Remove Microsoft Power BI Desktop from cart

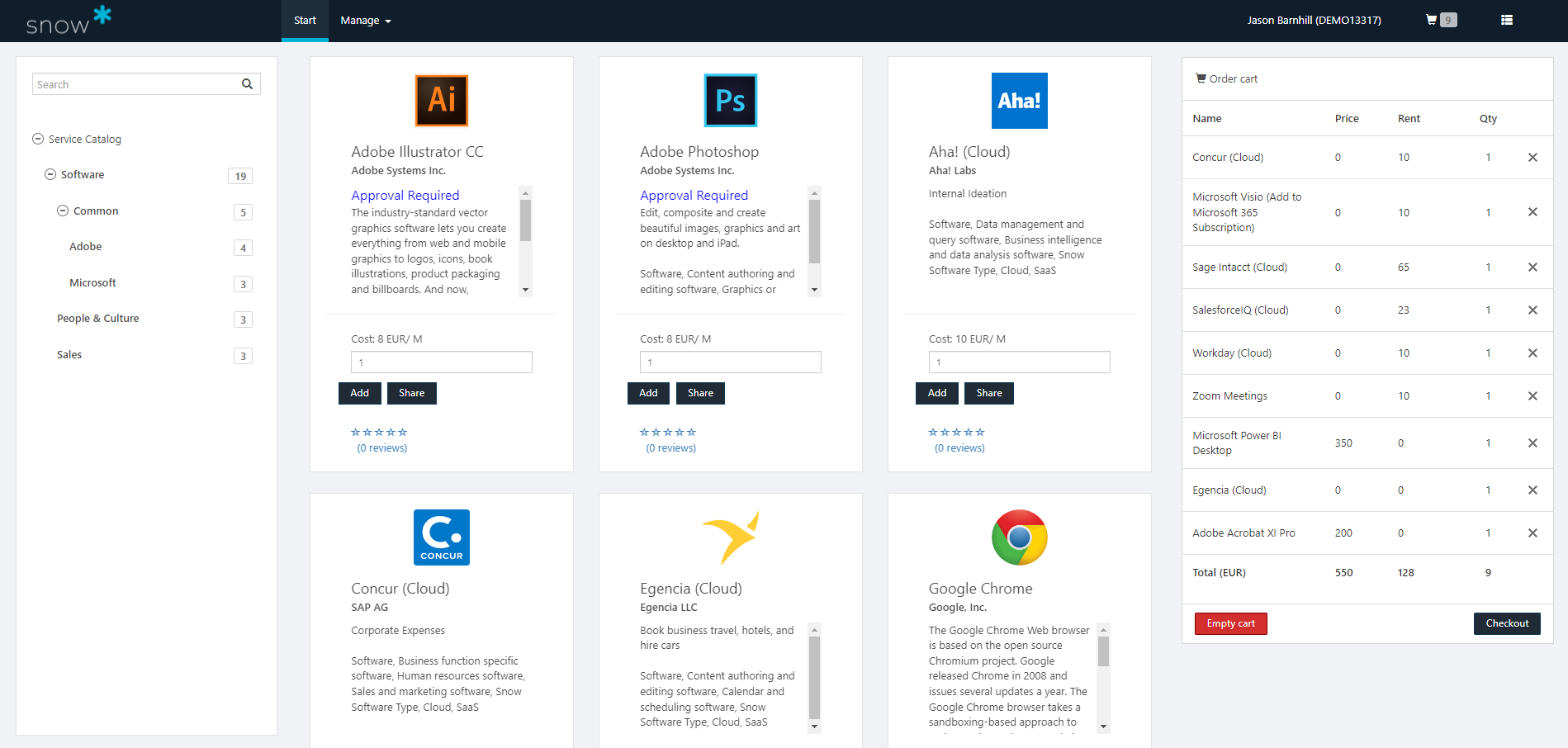(x=1532, y=443)
